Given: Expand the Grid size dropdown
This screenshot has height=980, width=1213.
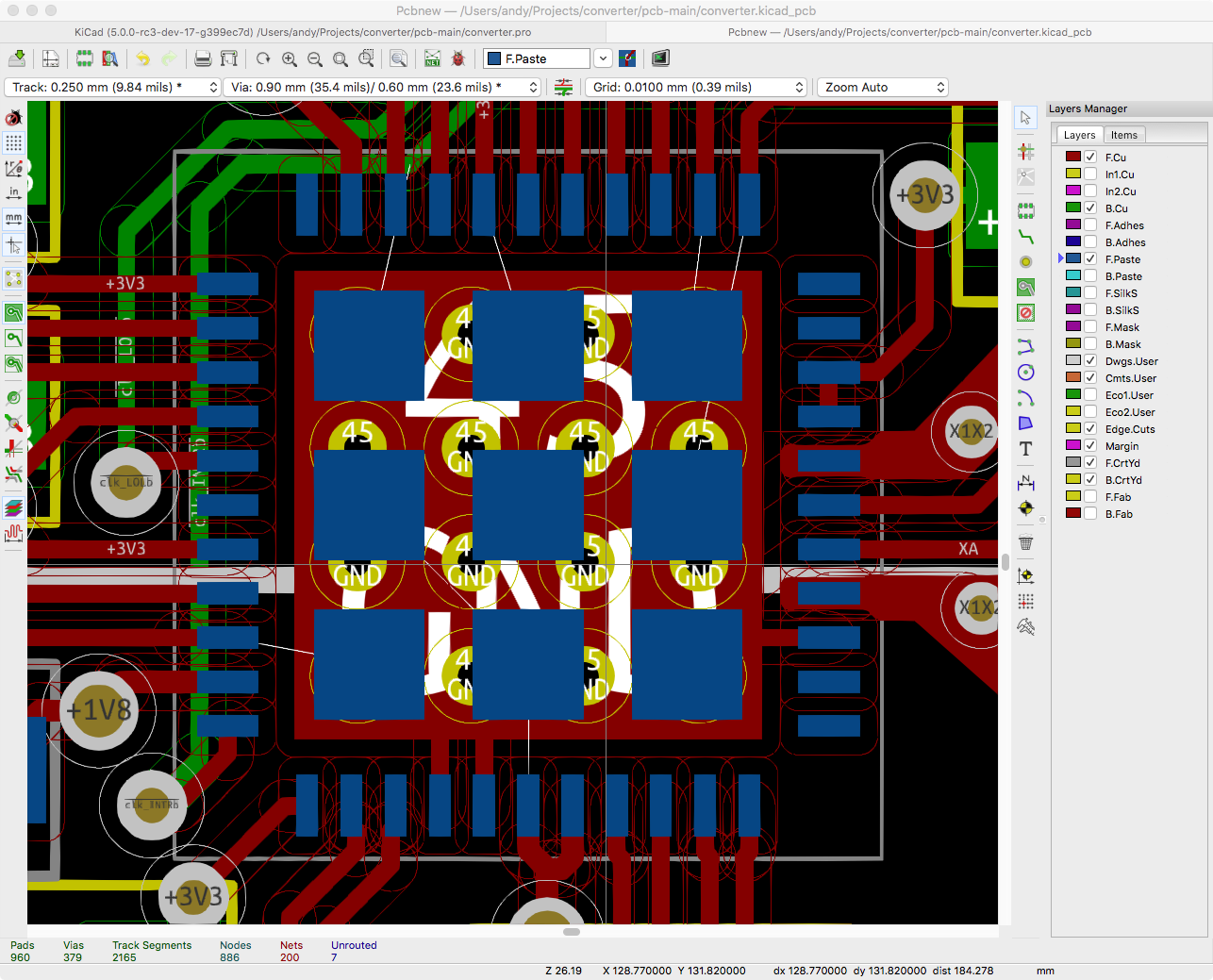Looking at the screenshot, I should 696,87.
